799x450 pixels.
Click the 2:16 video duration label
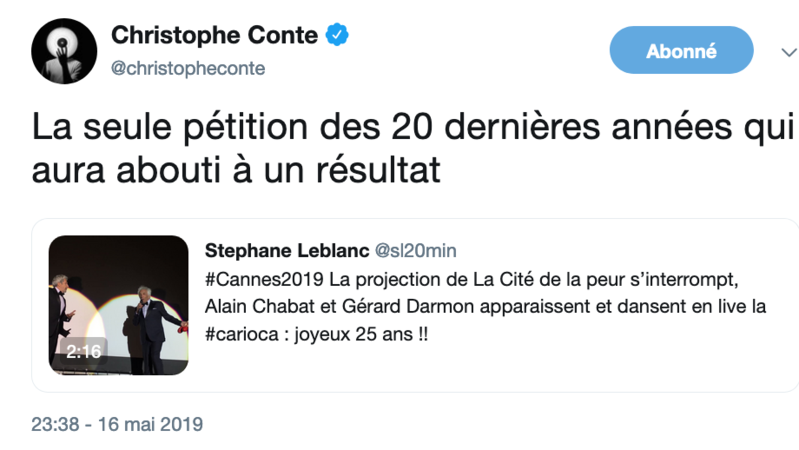click(84, 352)
